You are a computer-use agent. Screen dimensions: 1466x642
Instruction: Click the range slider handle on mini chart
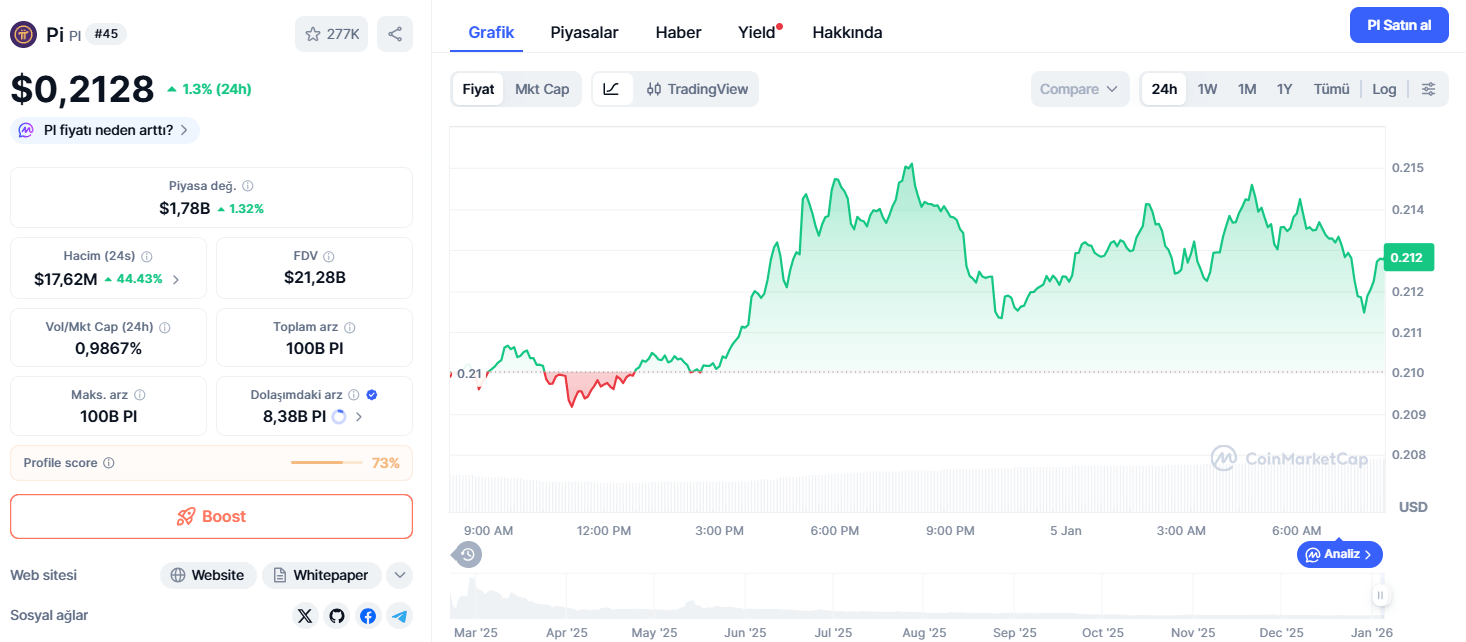1380,596
